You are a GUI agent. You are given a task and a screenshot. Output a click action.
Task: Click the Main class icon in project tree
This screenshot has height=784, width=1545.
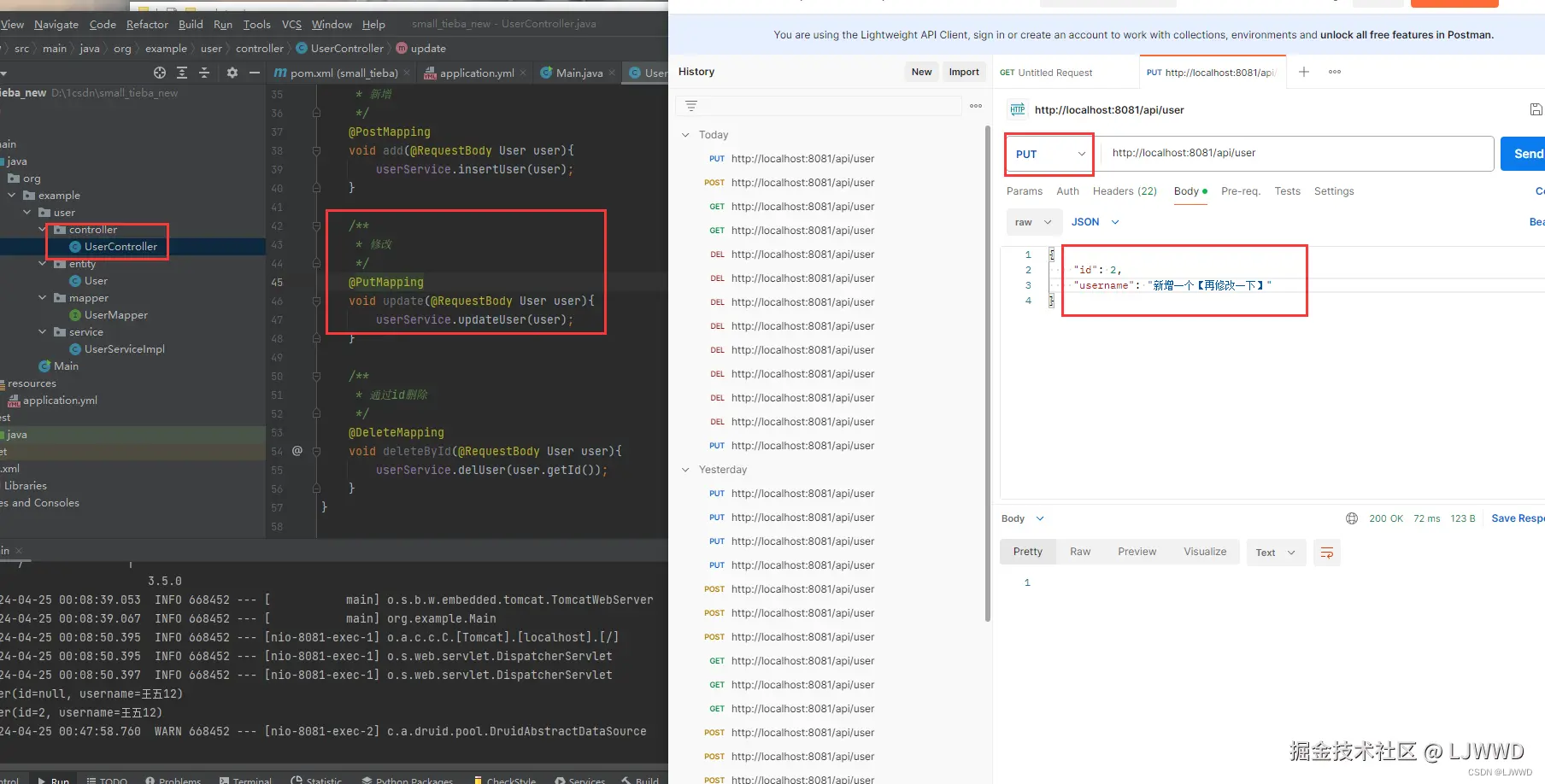pos(44,366)
